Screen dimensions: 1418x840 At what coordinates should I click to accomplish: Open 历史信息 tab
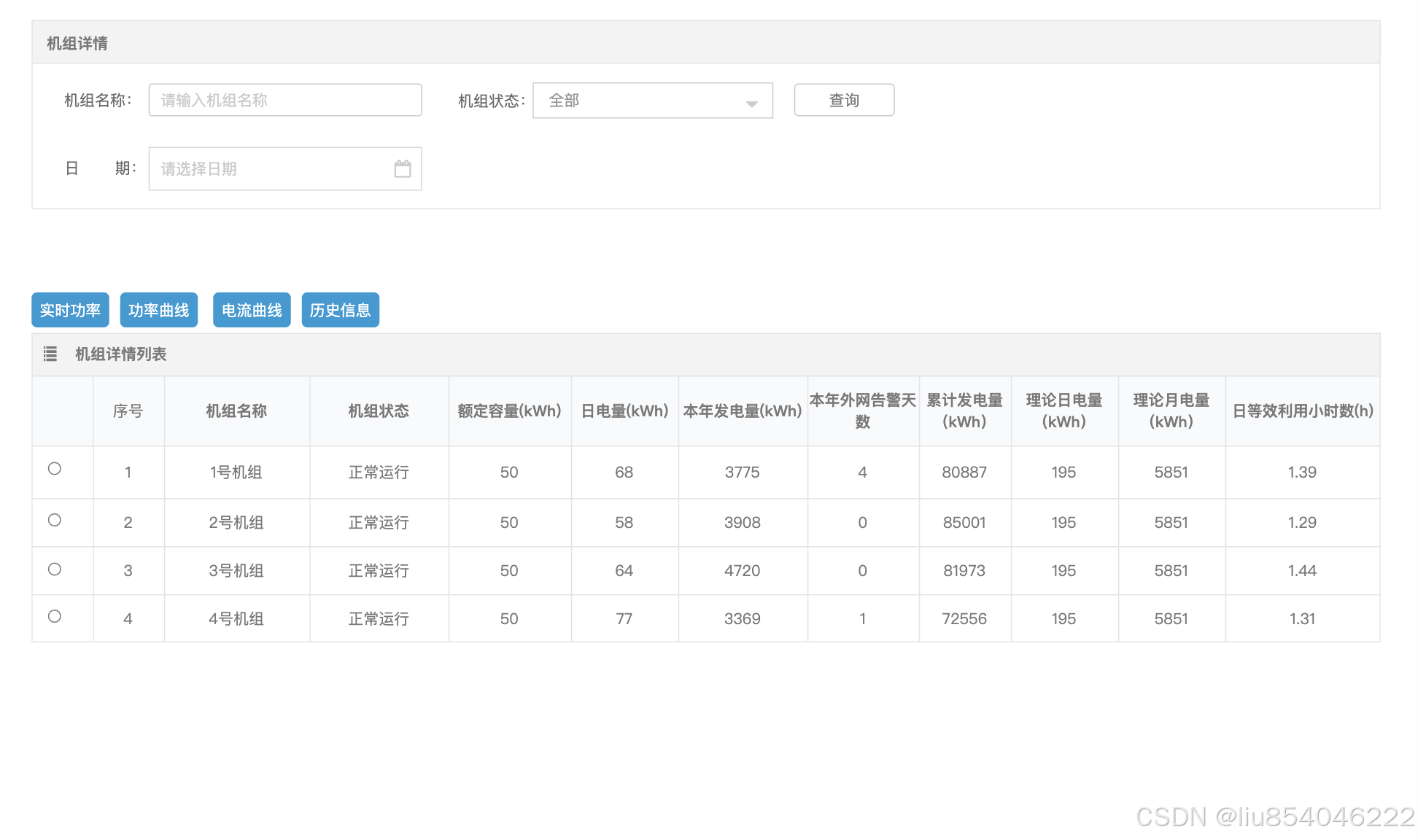pyautogui.click(x=340, y=310)
